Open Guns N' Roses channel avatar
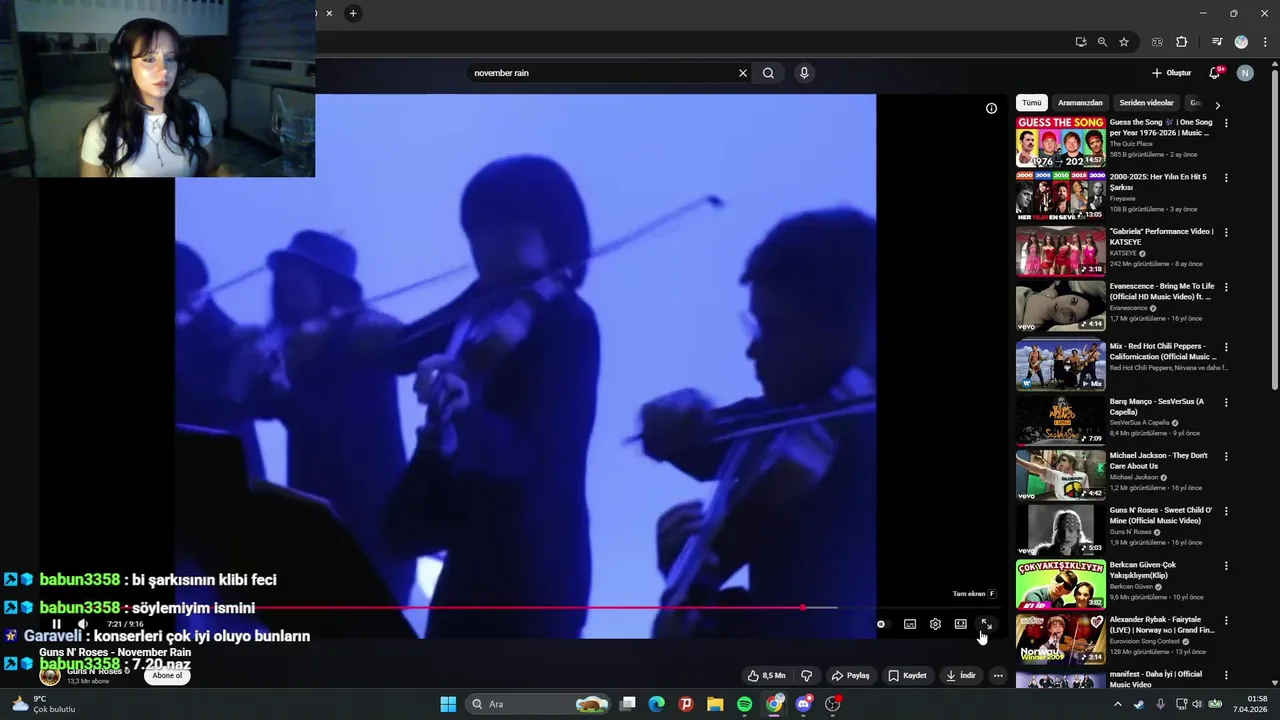The height and width of the screenshot is (720, 1280). [x=50, y=675]
